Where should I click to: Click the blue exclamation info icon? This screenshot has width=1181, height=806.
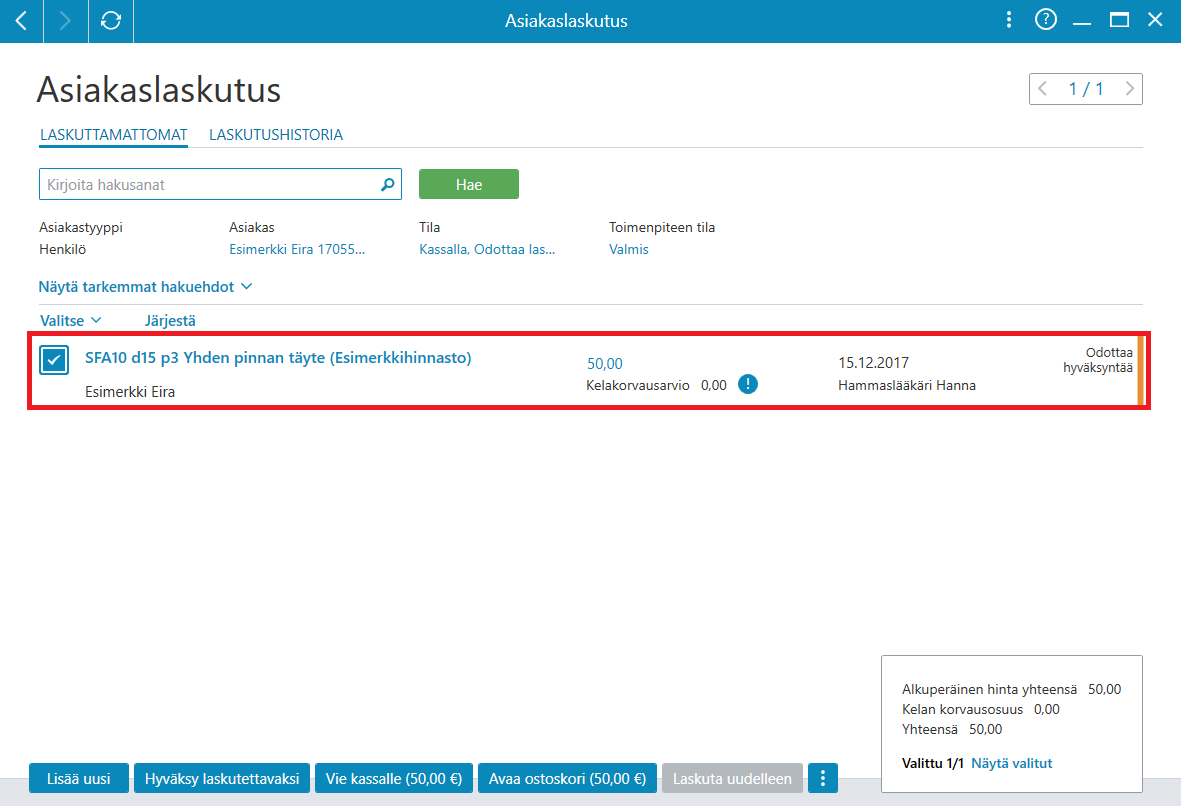pos(747,384)
